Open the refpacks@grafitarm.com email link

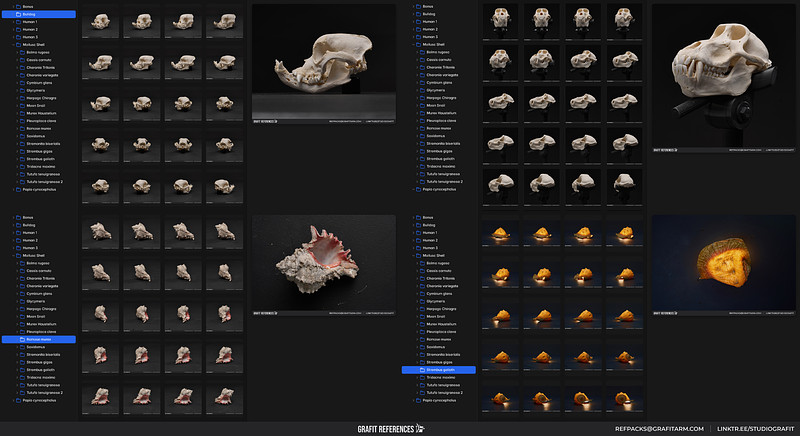(x=659, y=429)
